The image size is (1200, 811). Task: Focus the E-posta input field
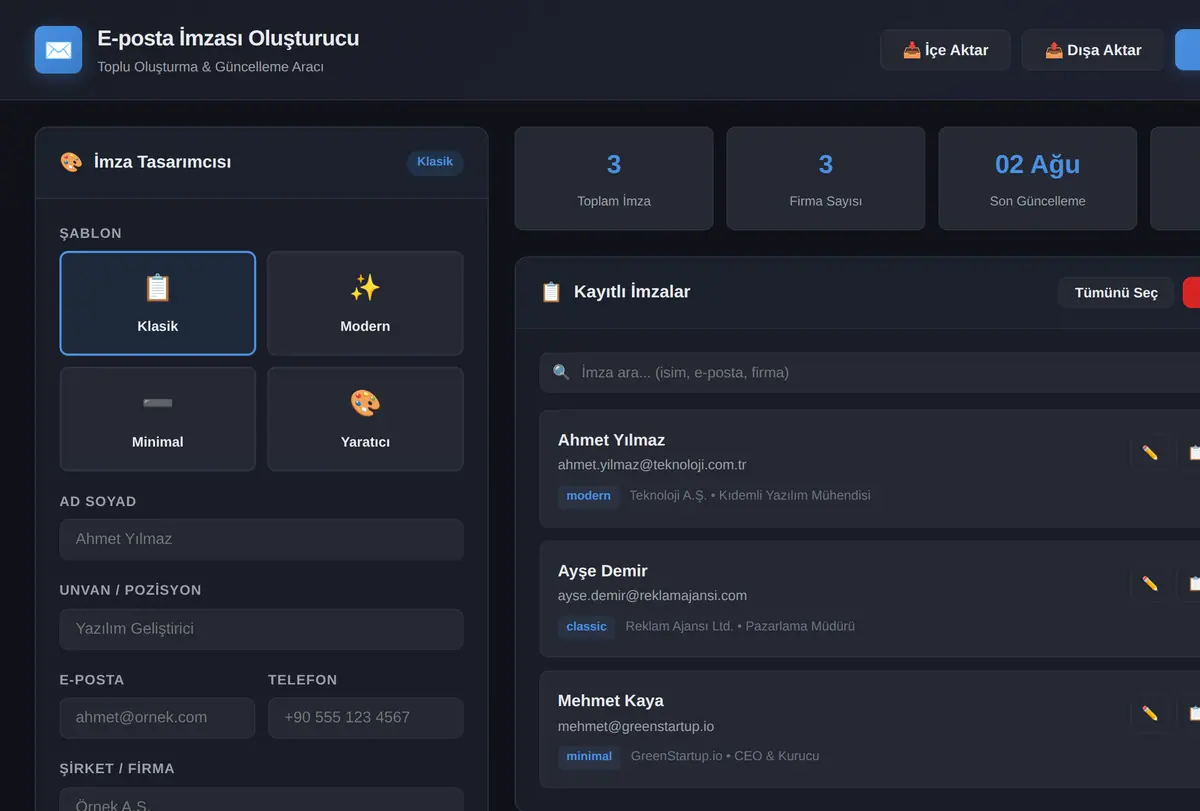tap(157, 717)
